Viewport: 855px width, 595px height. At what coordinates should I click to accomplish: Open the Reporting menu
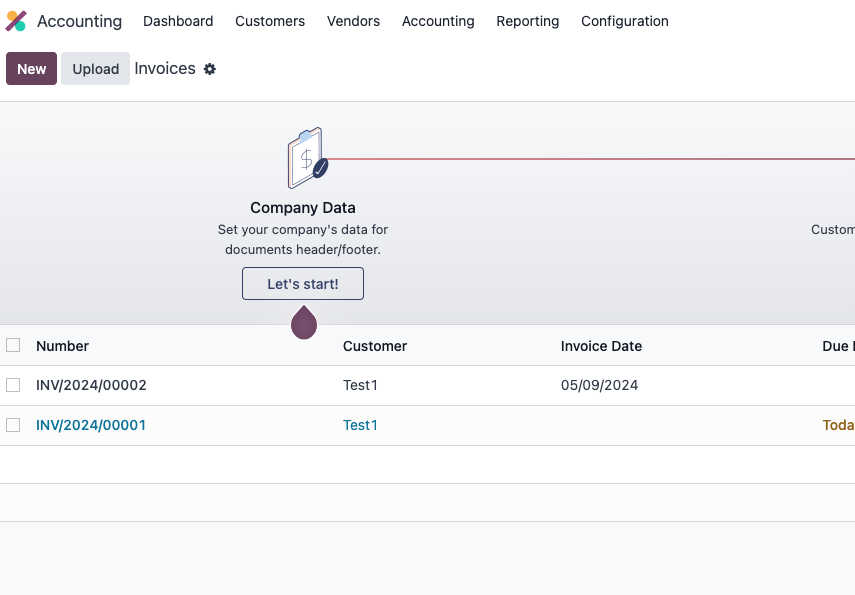coord(527,21)
